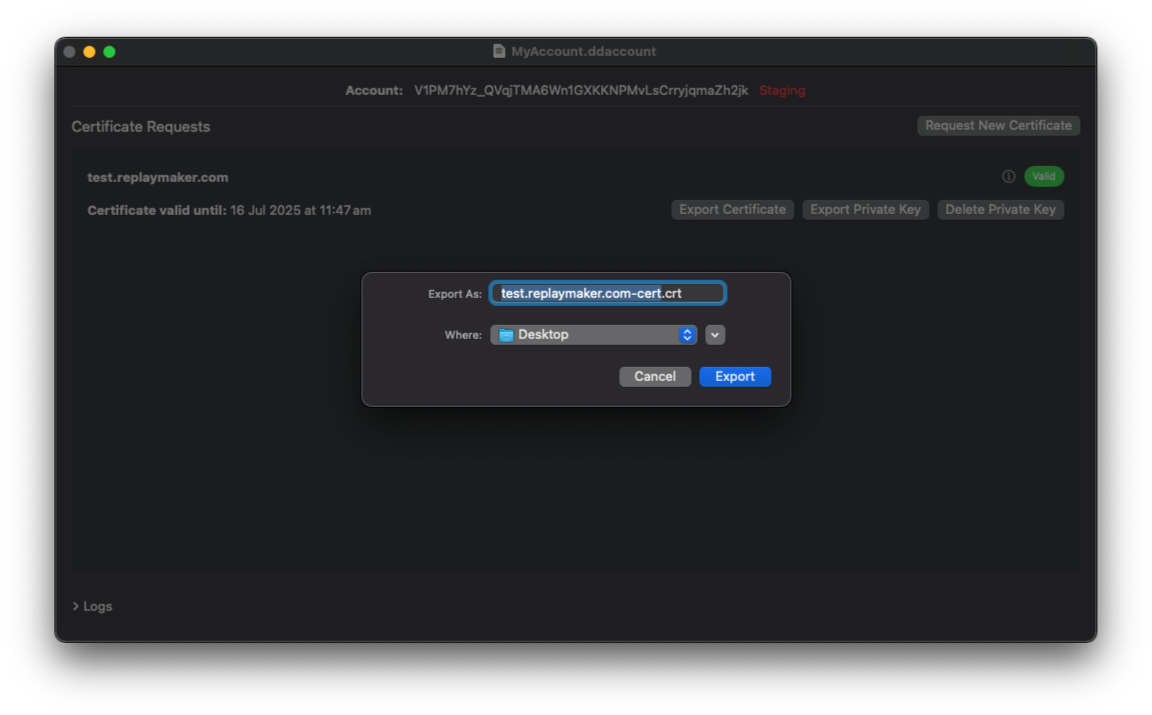Click the info icon beside Valid badge
The image size is (1152, 715).
[1008, 177]
